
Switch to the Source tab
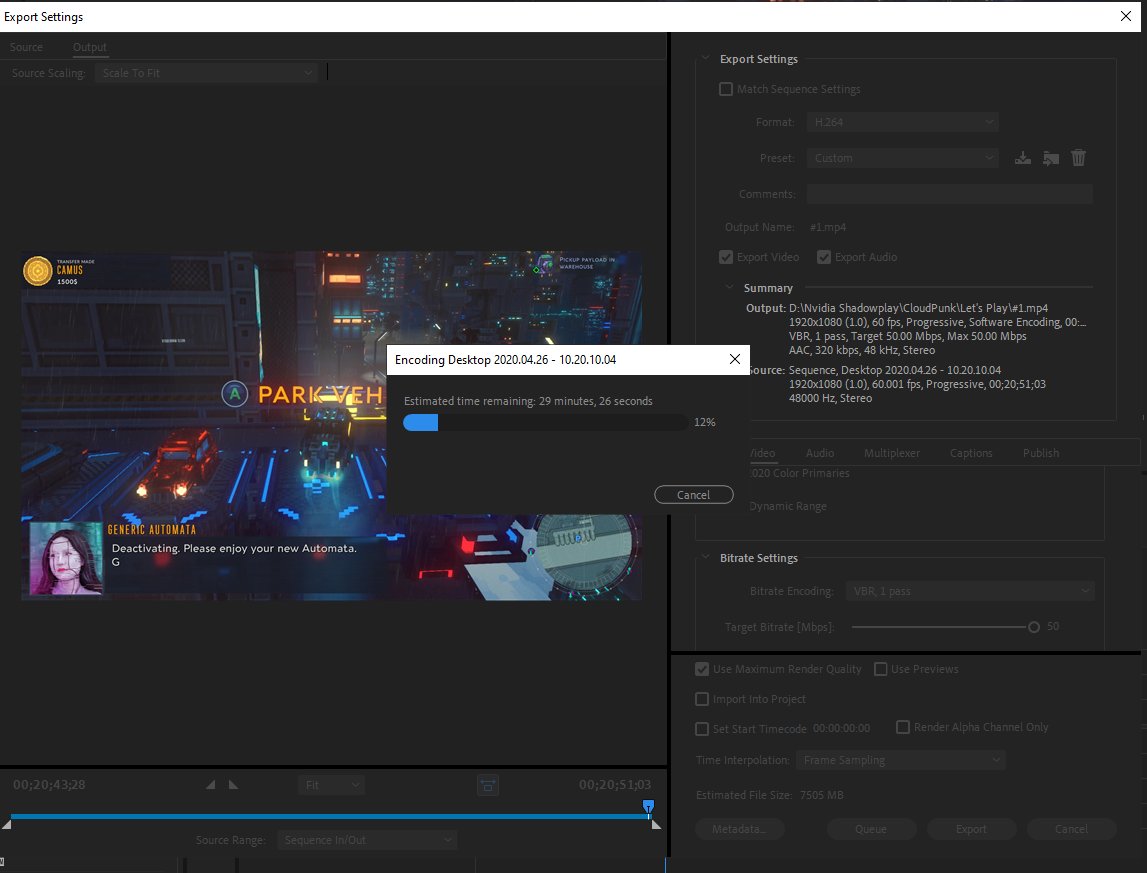[x=26, y=47]
